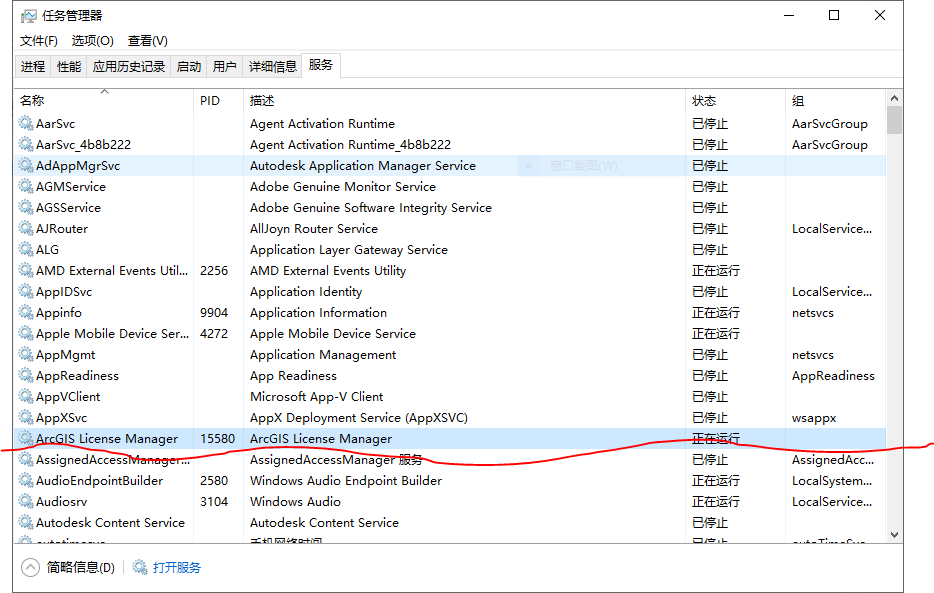
Task: Open Services via the 打开服务 link
Action: [175, 567]
